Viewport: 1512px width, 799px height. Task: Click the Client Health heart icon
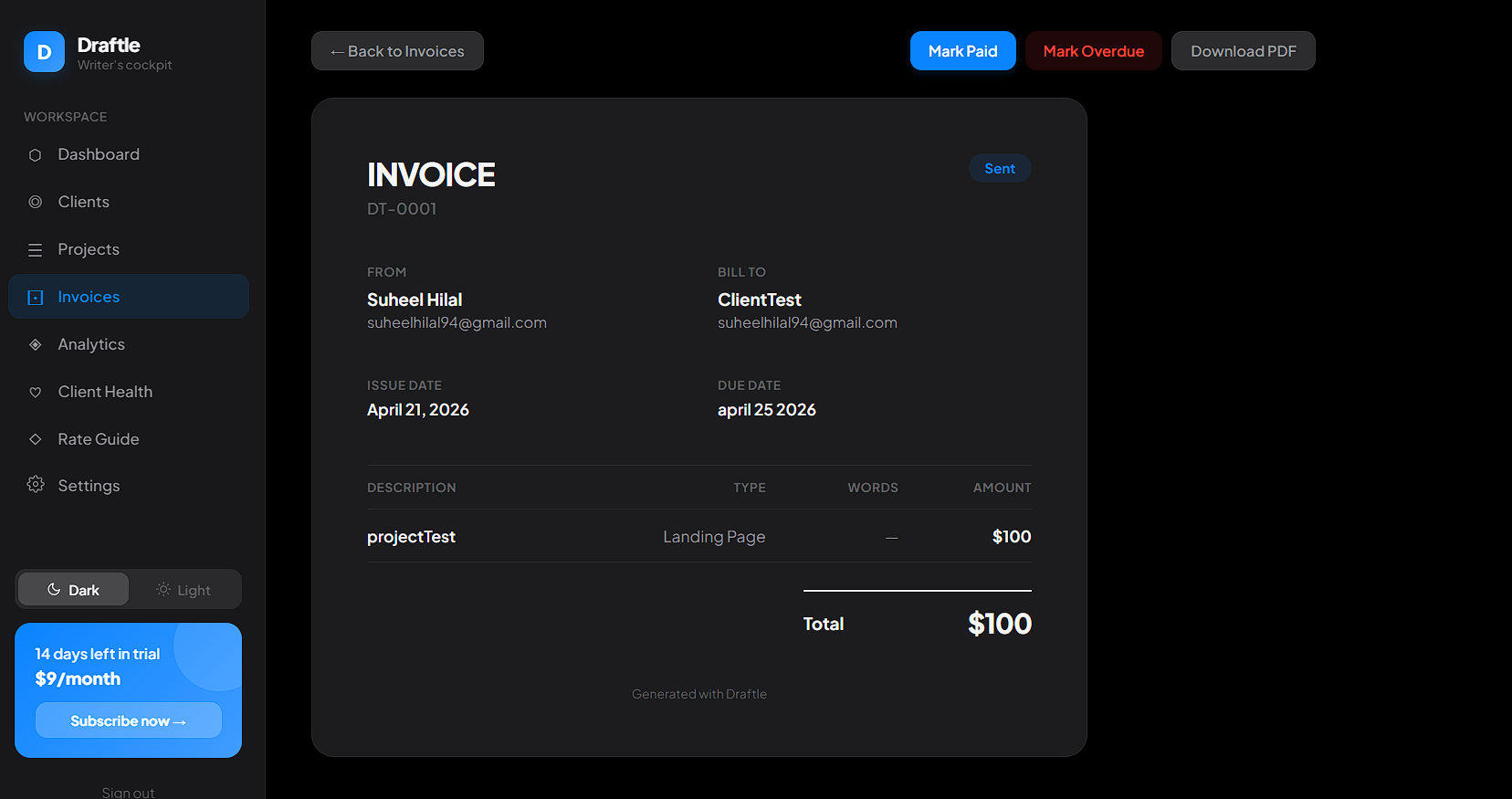pos(36,393)
